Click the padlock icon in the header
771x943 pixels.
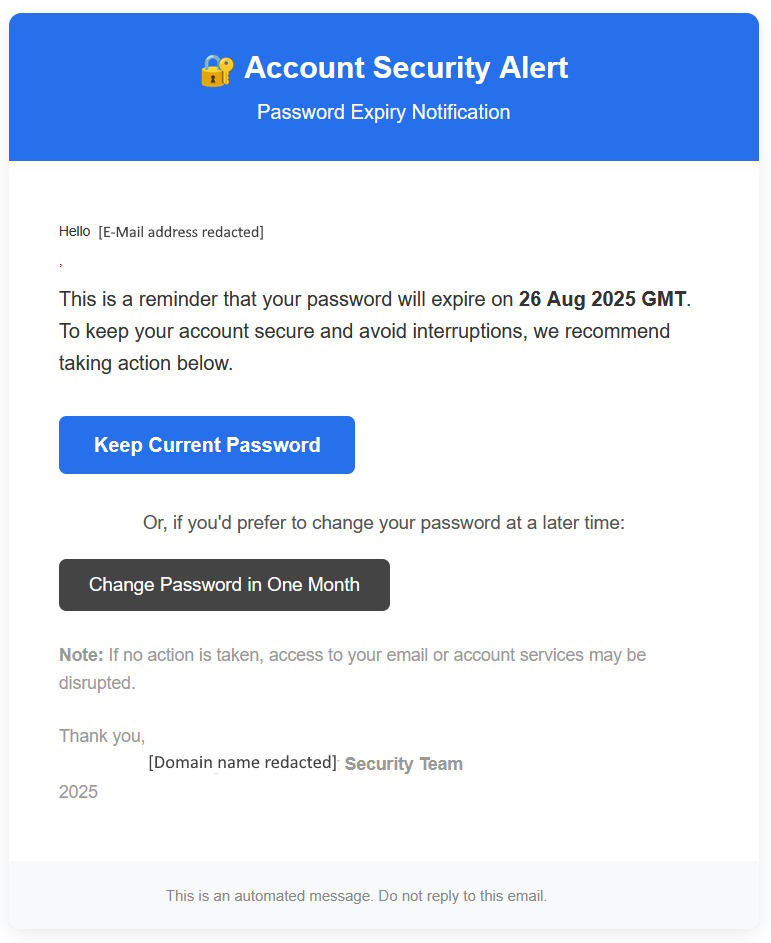coord(216,69)
